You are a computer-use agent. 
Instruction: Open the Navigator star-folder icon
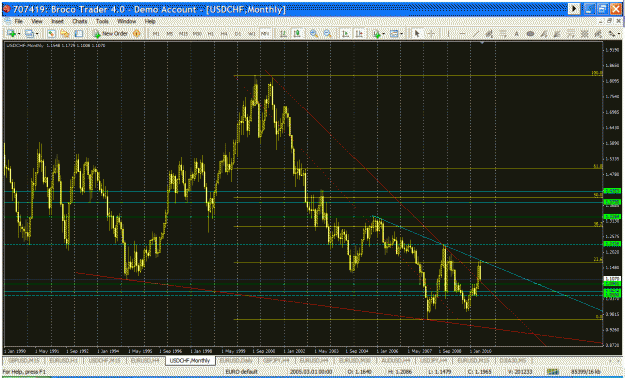(65, 34)
